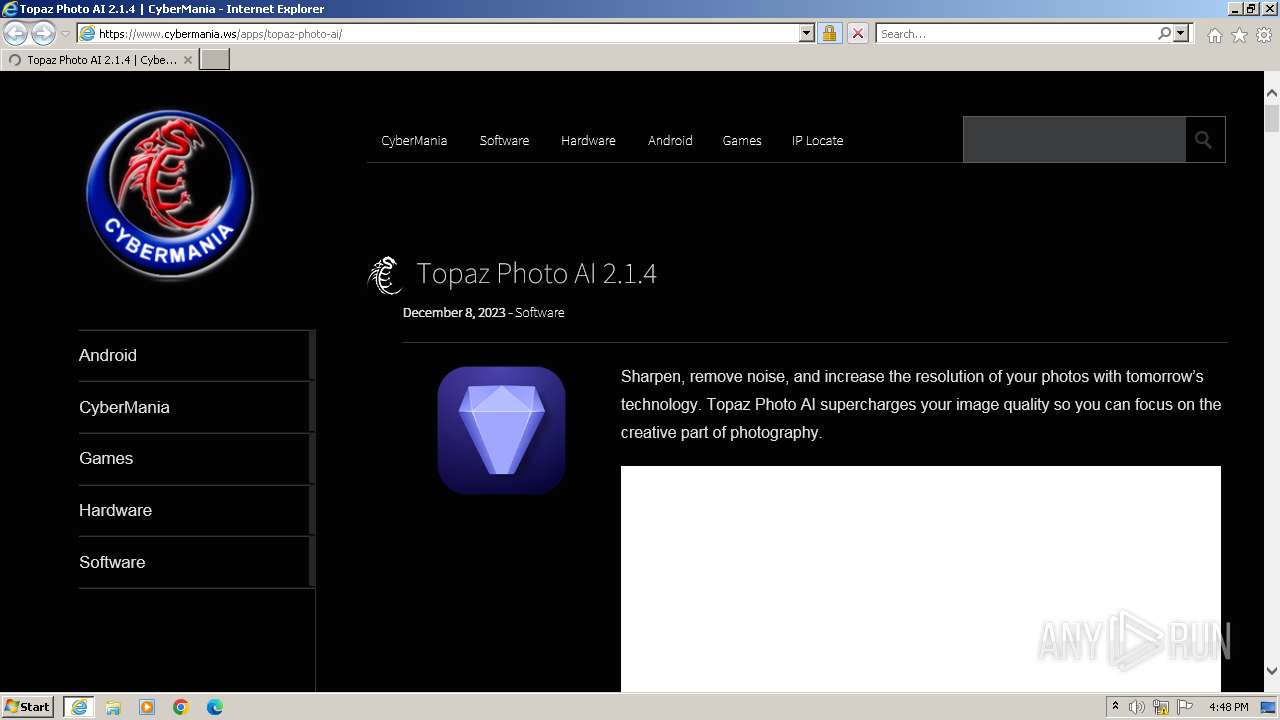Open CyberMania in top navigation
The height and width of the screenshot is (720, 1280).
pos(414,140)
